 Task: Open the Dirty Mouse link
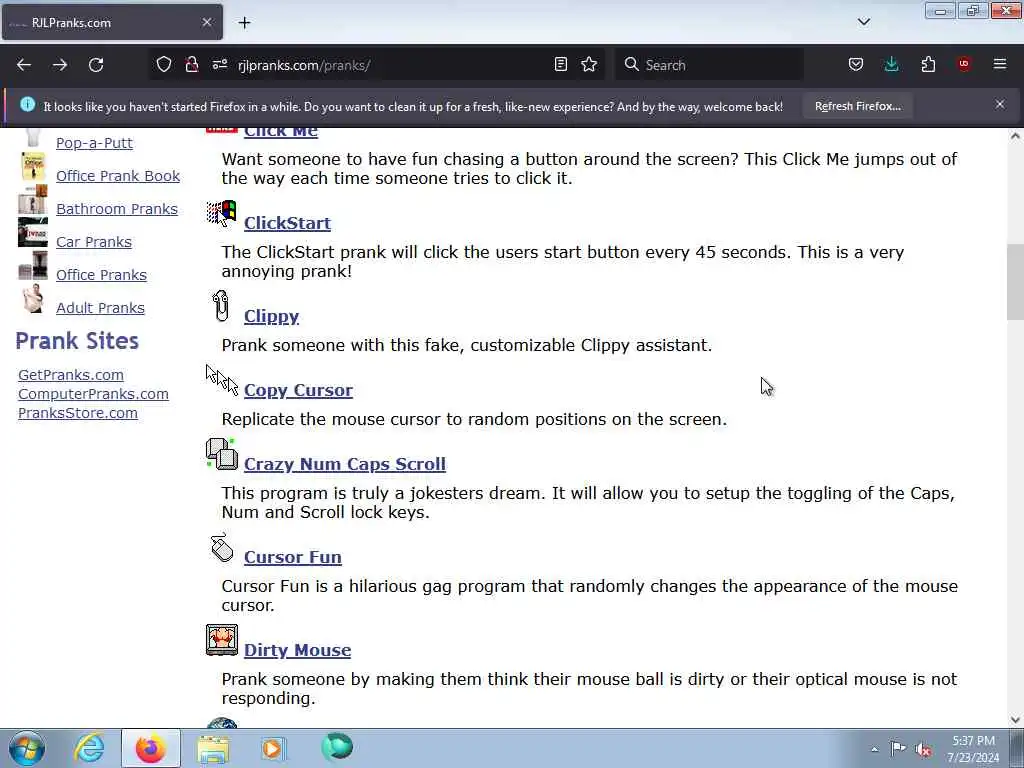click(x=298, y=650)
